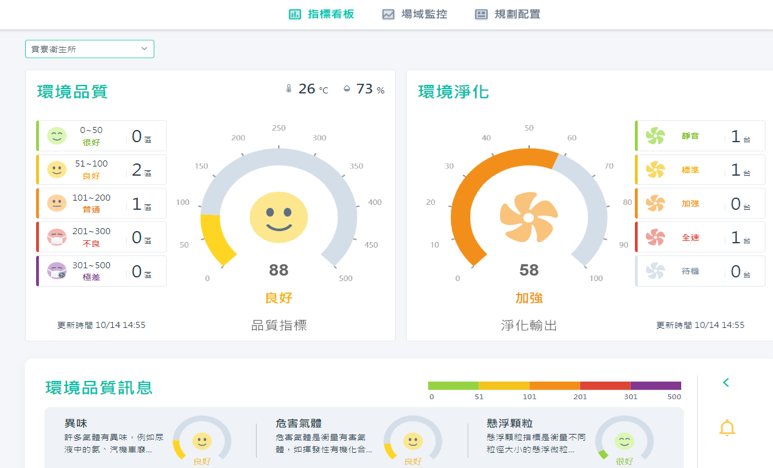773x468 pixels.
Task: Click the 異味 card title
Action: click(x=76, y=423)
